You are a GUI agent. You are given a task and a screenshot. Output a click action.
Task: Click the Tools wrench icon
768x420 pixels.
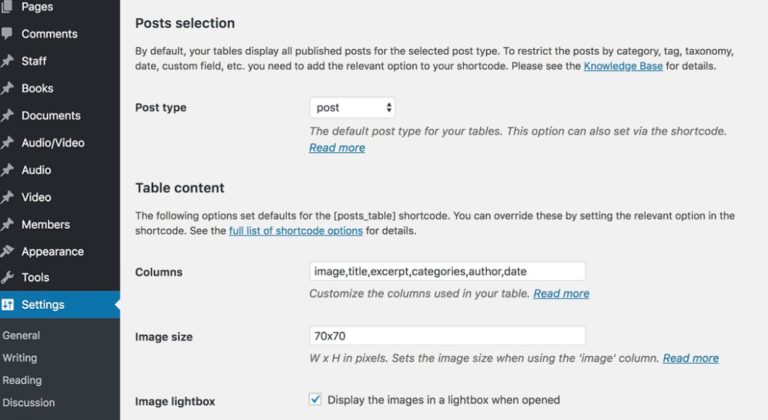7,277
